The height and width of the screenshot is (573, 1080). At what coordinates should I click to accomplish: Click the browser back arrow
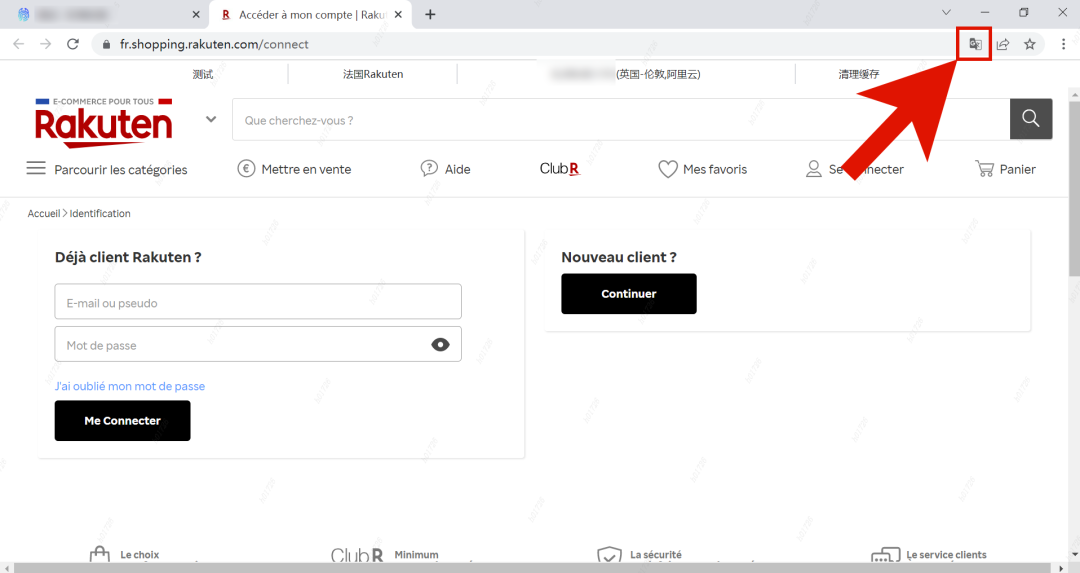coord(19,44)
